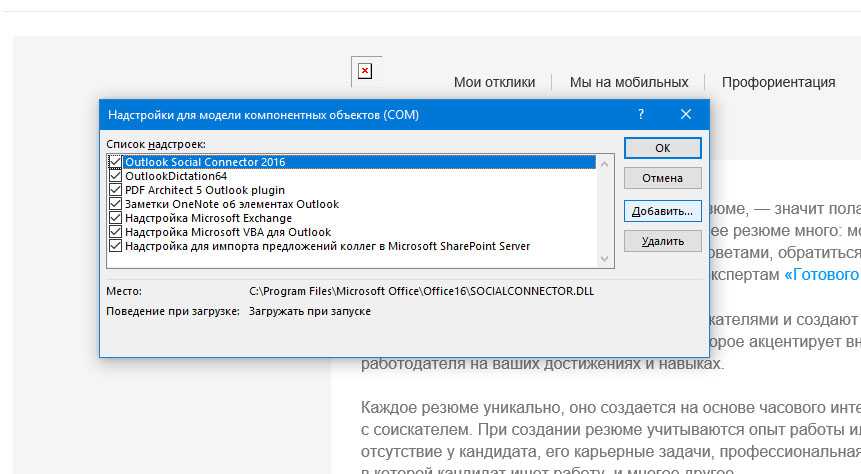Toggle the Outlook Social Connector 2016 checkbox

[x=115, y=161]
